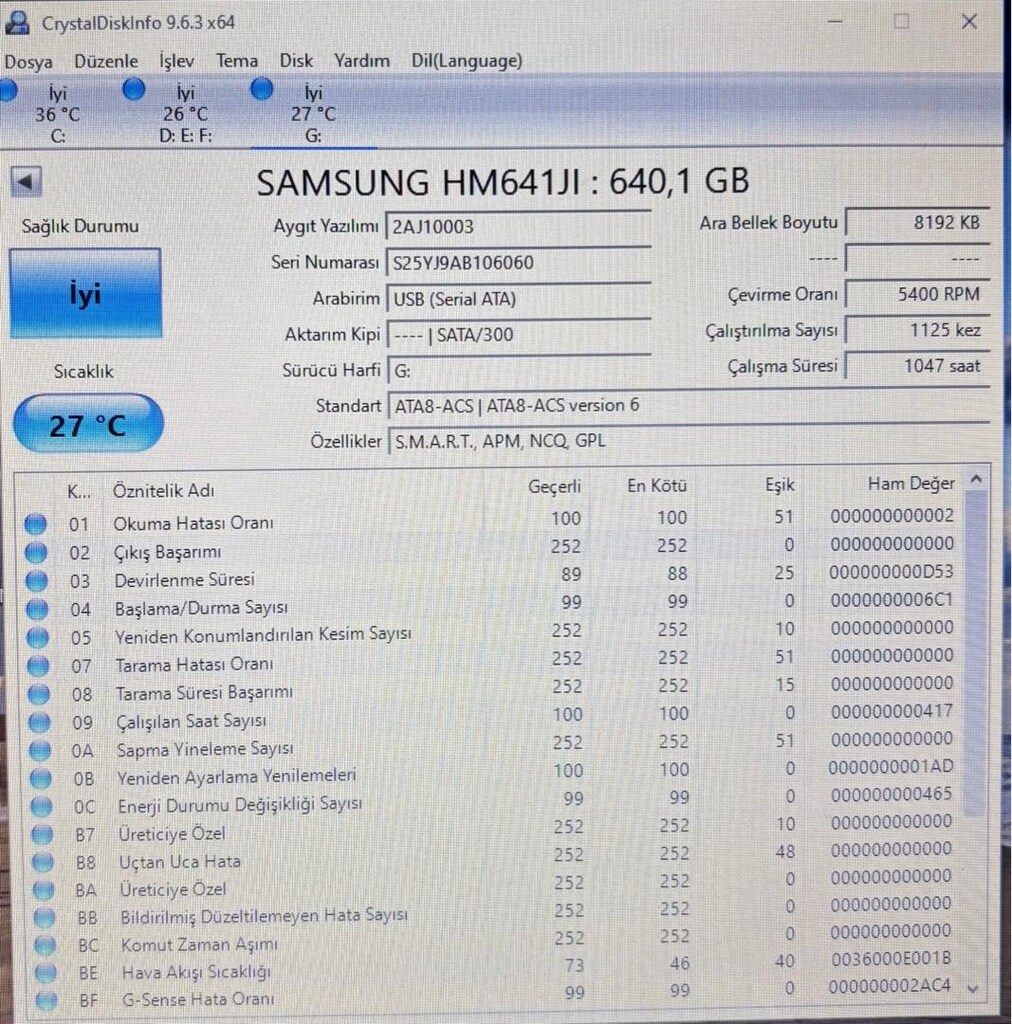Click the status icon for Tarama Hatası Oranı

[38, 665]
